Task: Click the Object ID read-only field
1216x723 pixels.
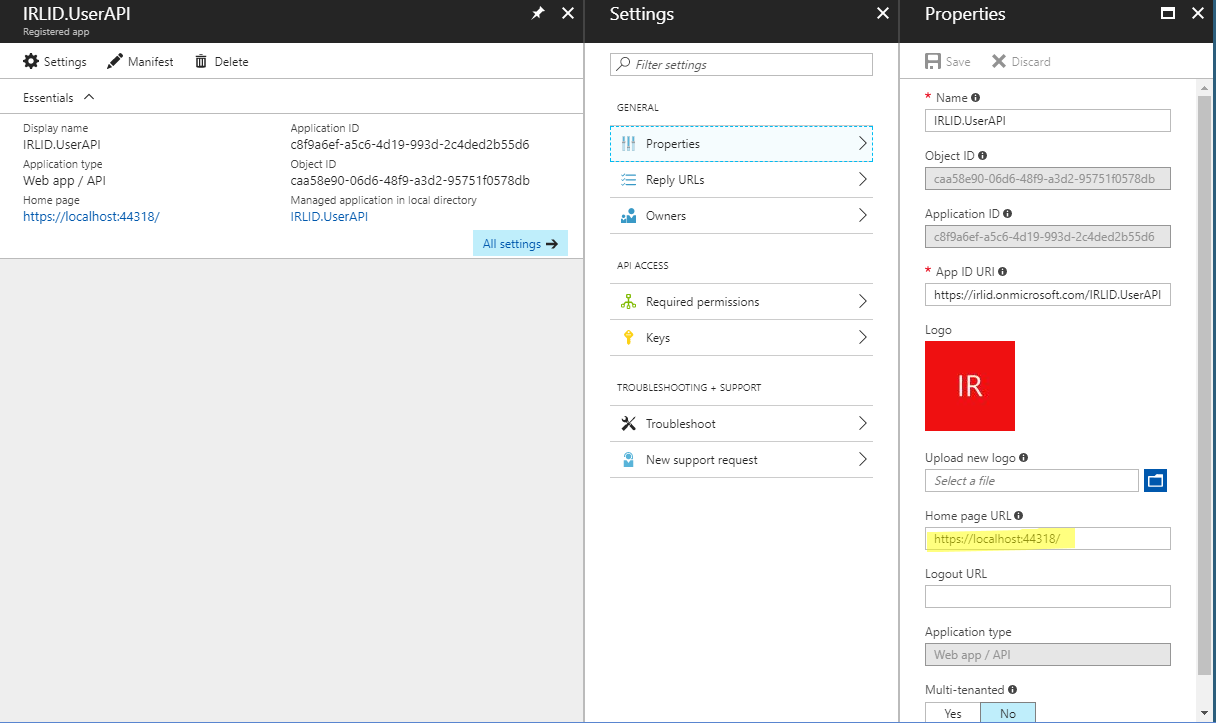Action: pos(1048,179)
